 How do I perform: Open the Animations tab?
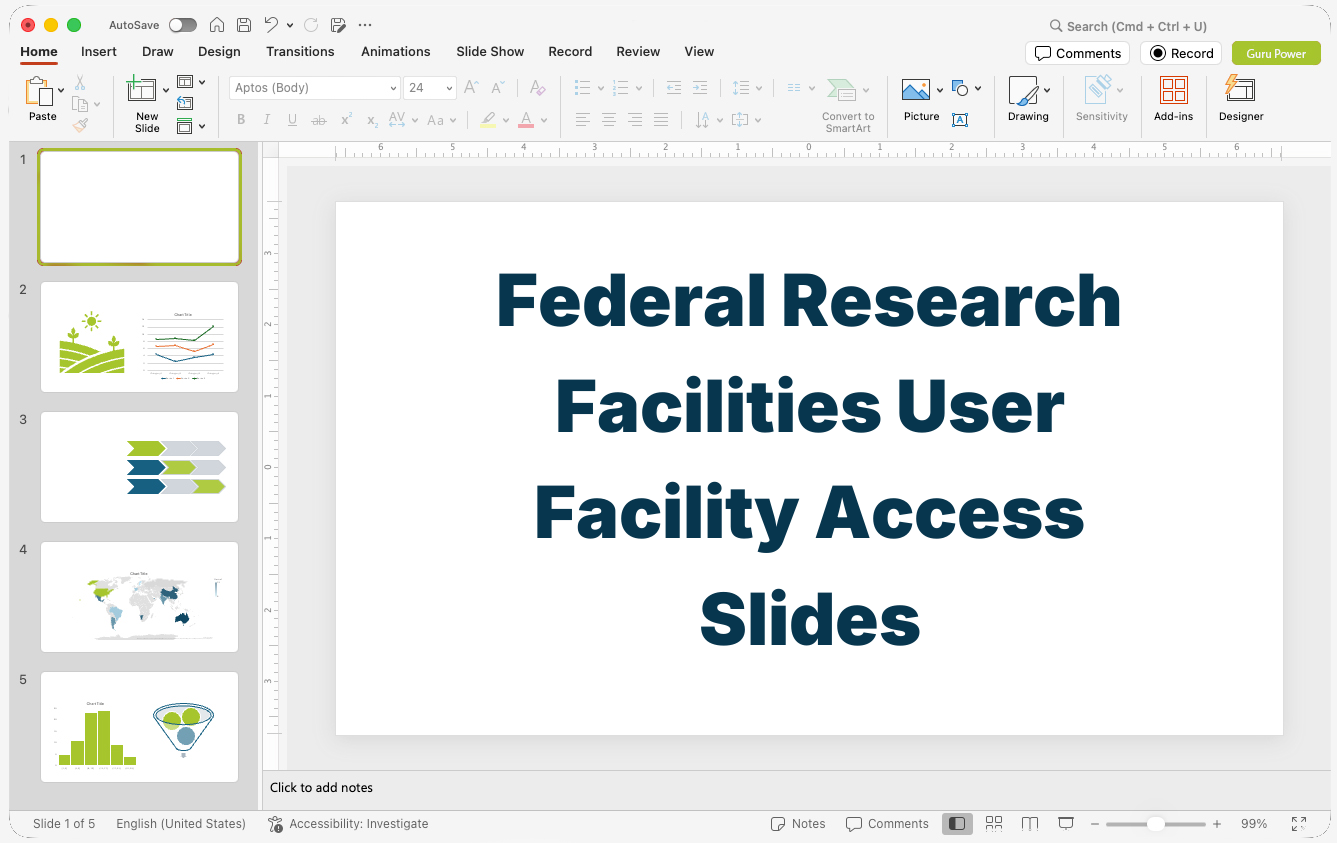point(396,52)
